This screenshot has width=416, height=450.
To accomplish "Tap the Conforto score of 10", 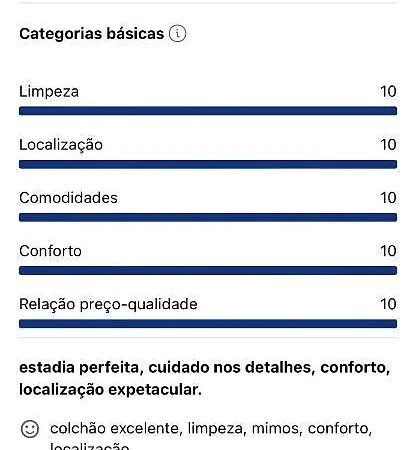I will pos(388,251).
